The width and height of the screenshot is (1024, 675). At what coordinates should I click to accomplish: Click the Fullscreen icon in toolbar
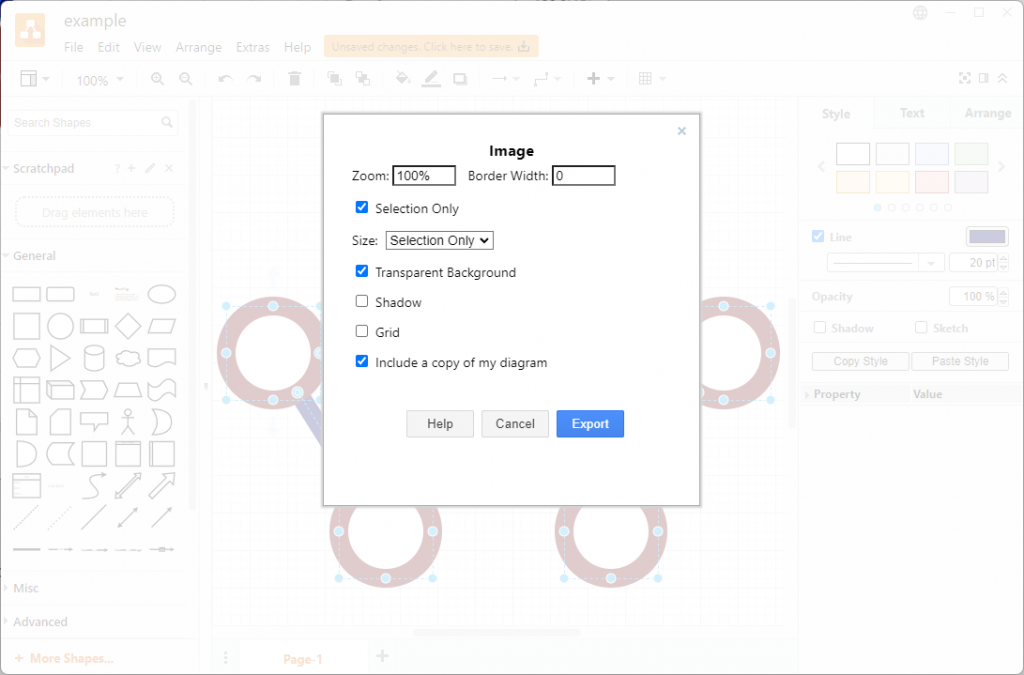tap(965, 78)
